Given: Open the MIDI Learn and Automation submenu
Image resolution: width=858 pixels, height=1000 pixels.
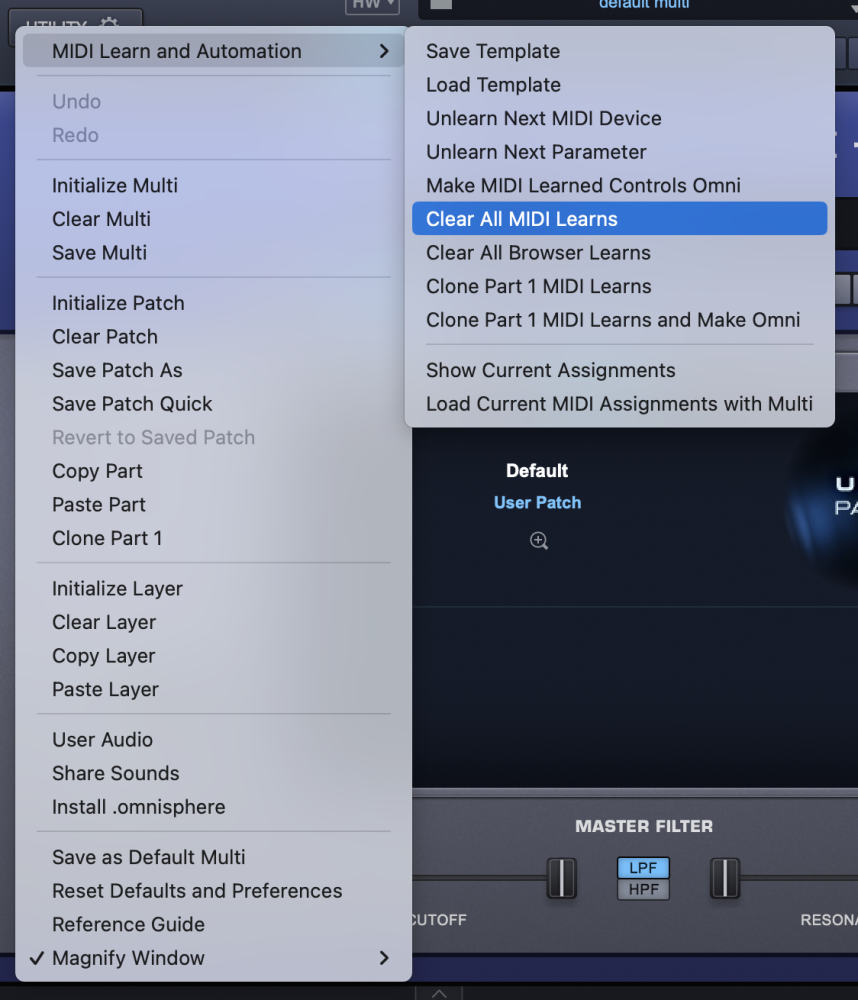Looking at the screenshot, I should tap(214, 51).
